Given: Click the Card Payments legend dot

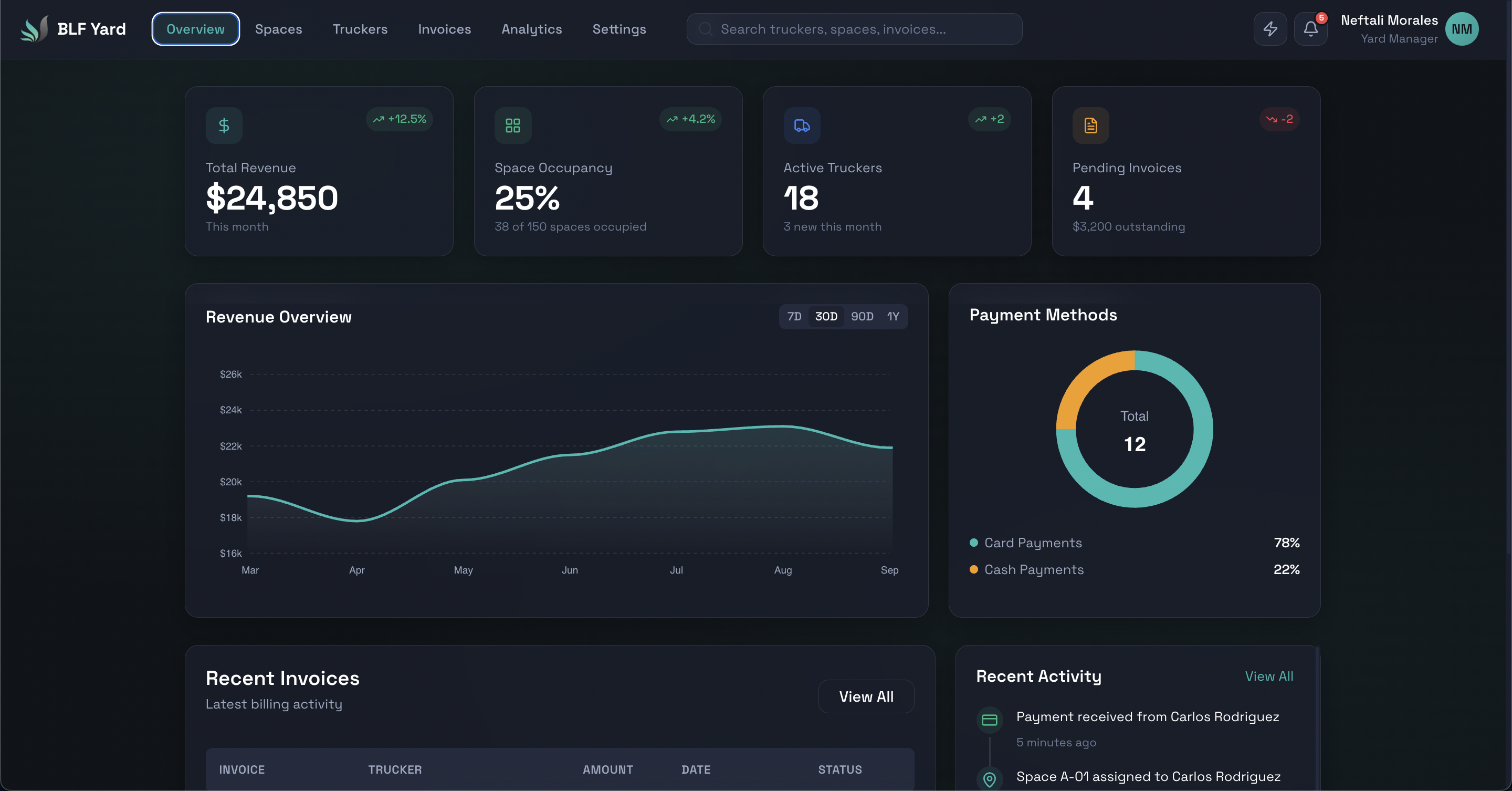Looking at the screenshot, I should pyautogui.click(x=973, y=542).
